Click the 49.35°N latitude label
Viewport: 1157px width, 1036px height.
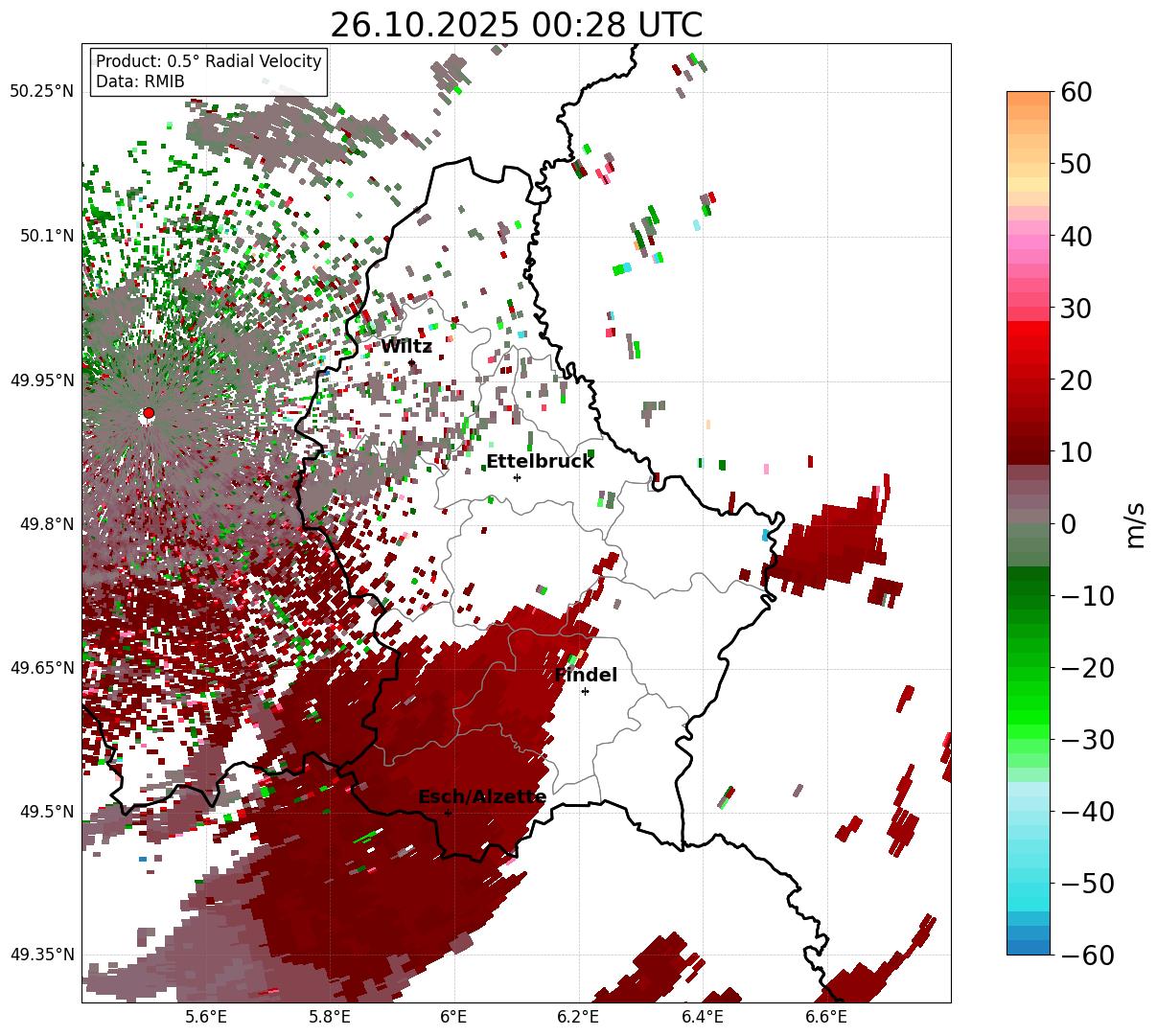click(x=41, y=955)
